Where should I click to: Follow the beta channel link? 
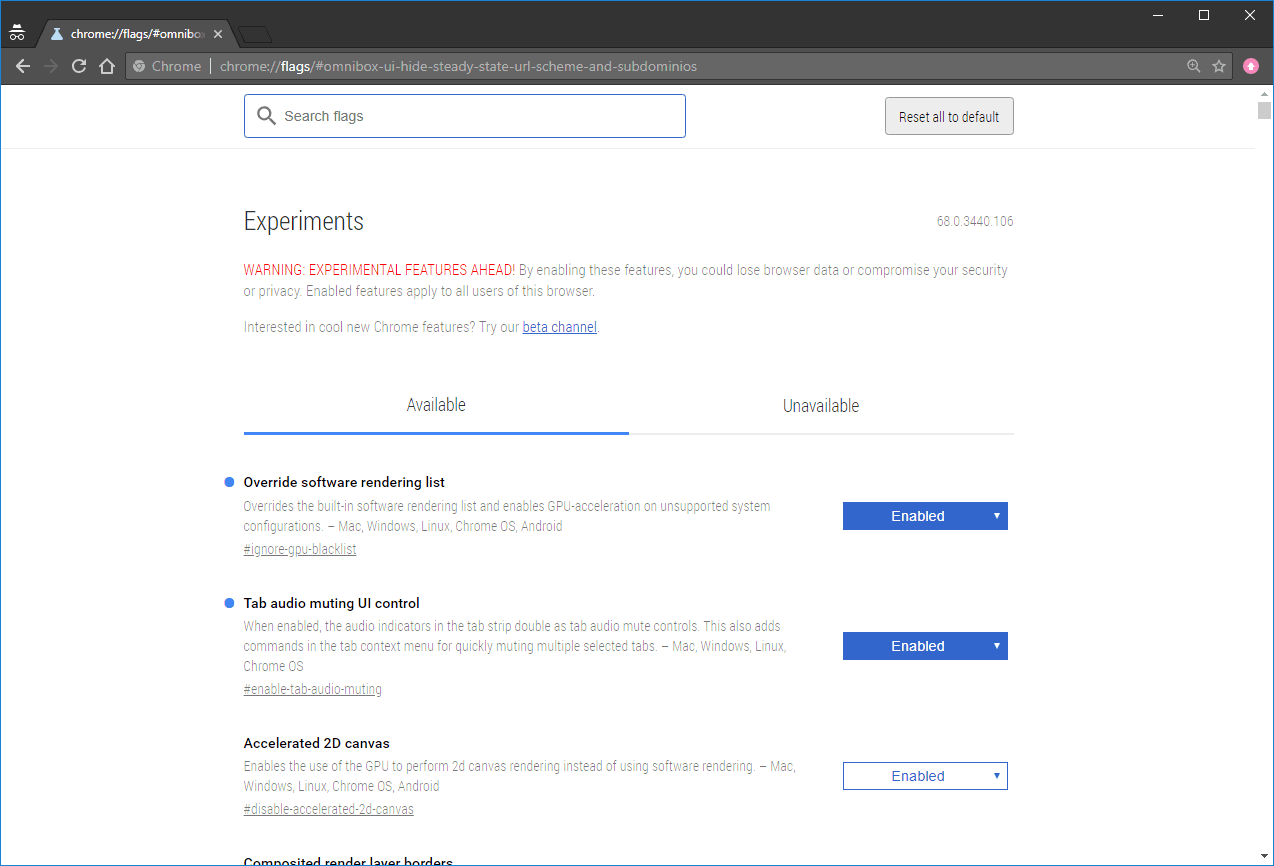tap(559, 327)
